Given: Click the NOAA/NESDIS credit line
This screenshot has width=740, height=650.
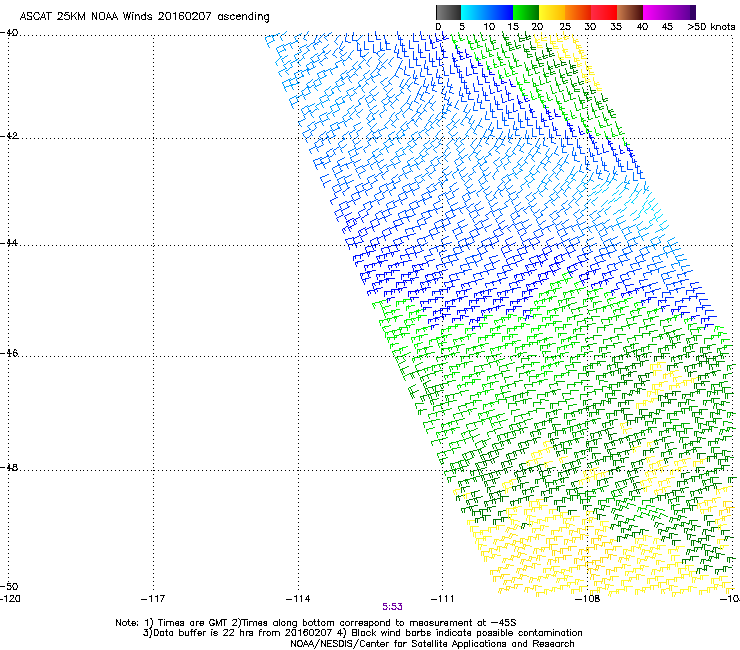Looking at the screenshot, I should pos(432,644).
